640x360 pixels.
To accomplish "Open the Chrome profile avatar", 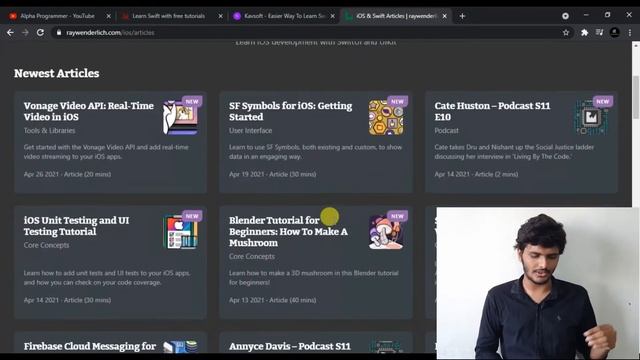I will coord(615,32).
